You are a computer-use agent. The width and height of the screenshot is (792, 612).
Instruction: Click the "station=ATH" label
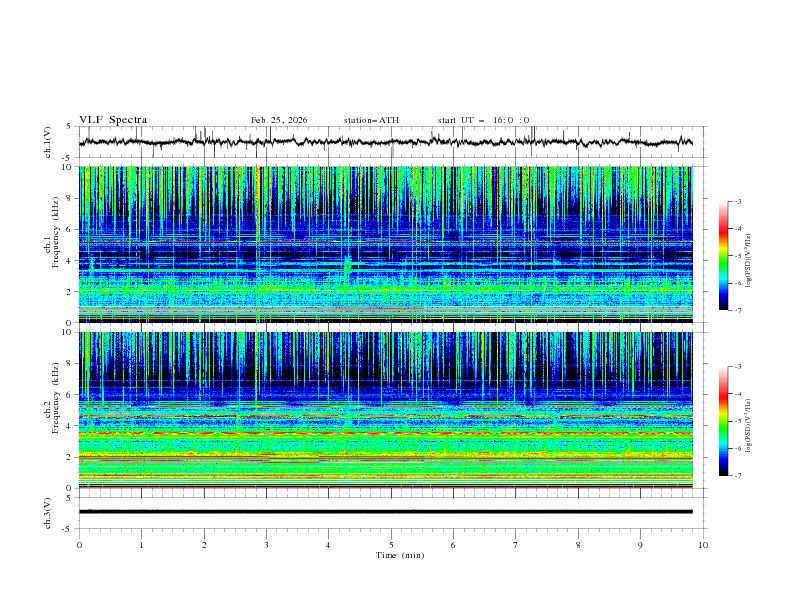coord(371,120)
